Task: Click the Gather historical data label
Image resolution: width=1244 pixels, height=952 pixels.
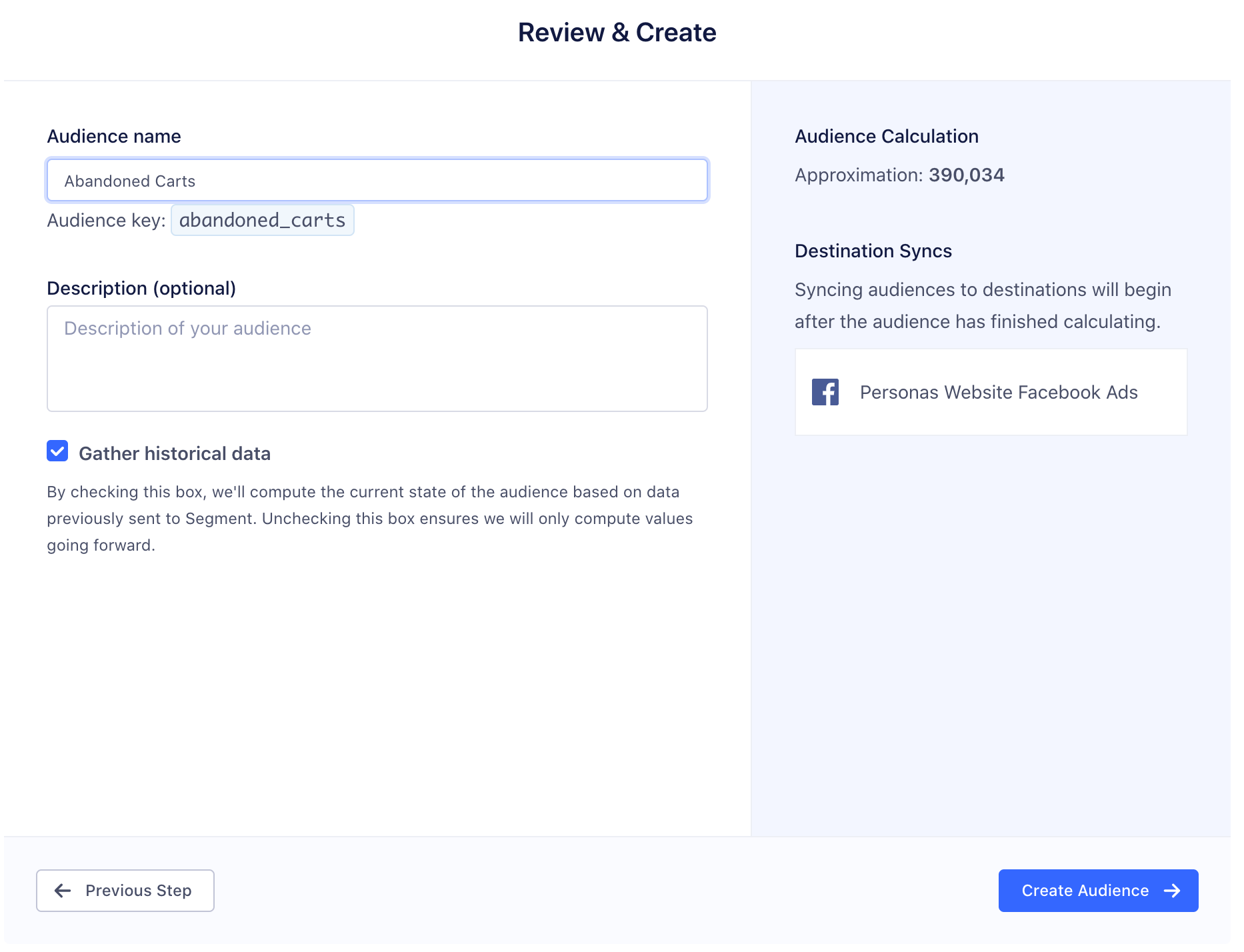Action: tap(174, 453)
